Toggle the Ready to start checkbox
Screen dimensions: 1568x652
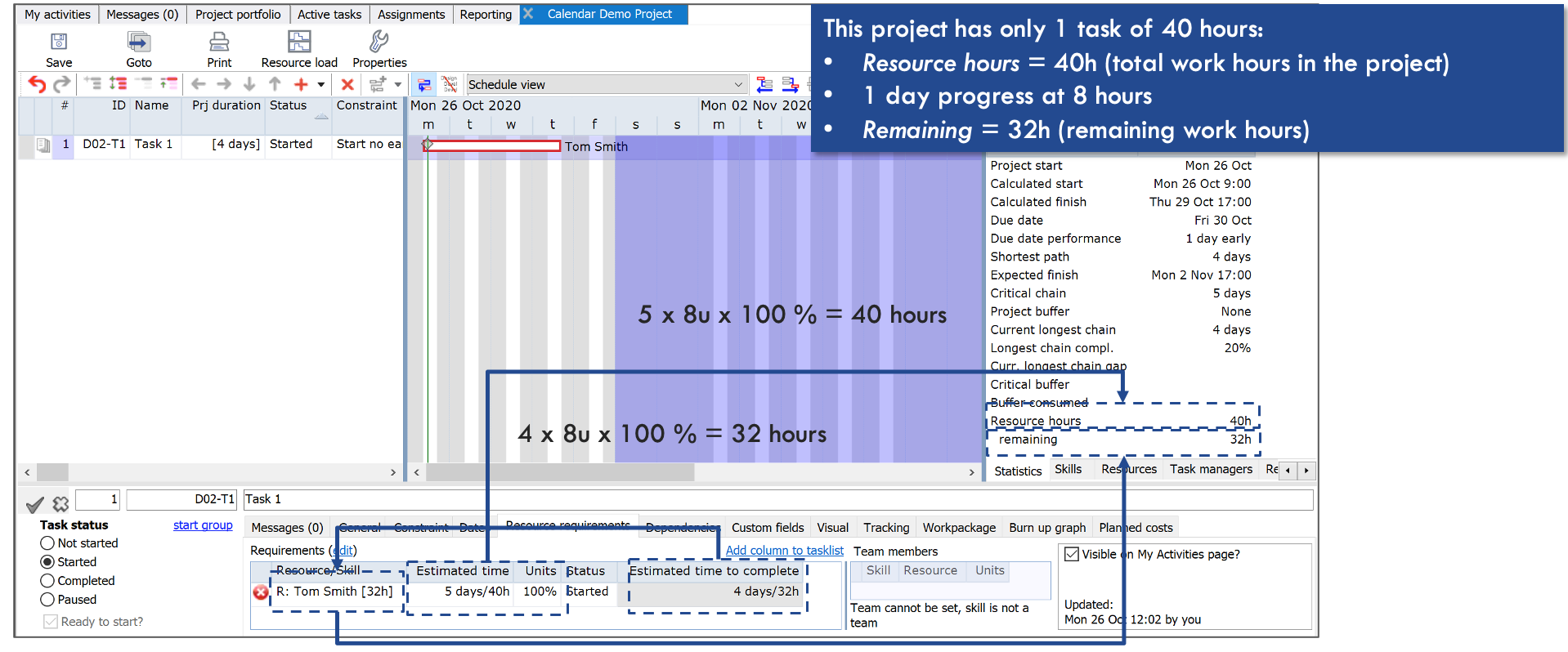click(51, 622)
